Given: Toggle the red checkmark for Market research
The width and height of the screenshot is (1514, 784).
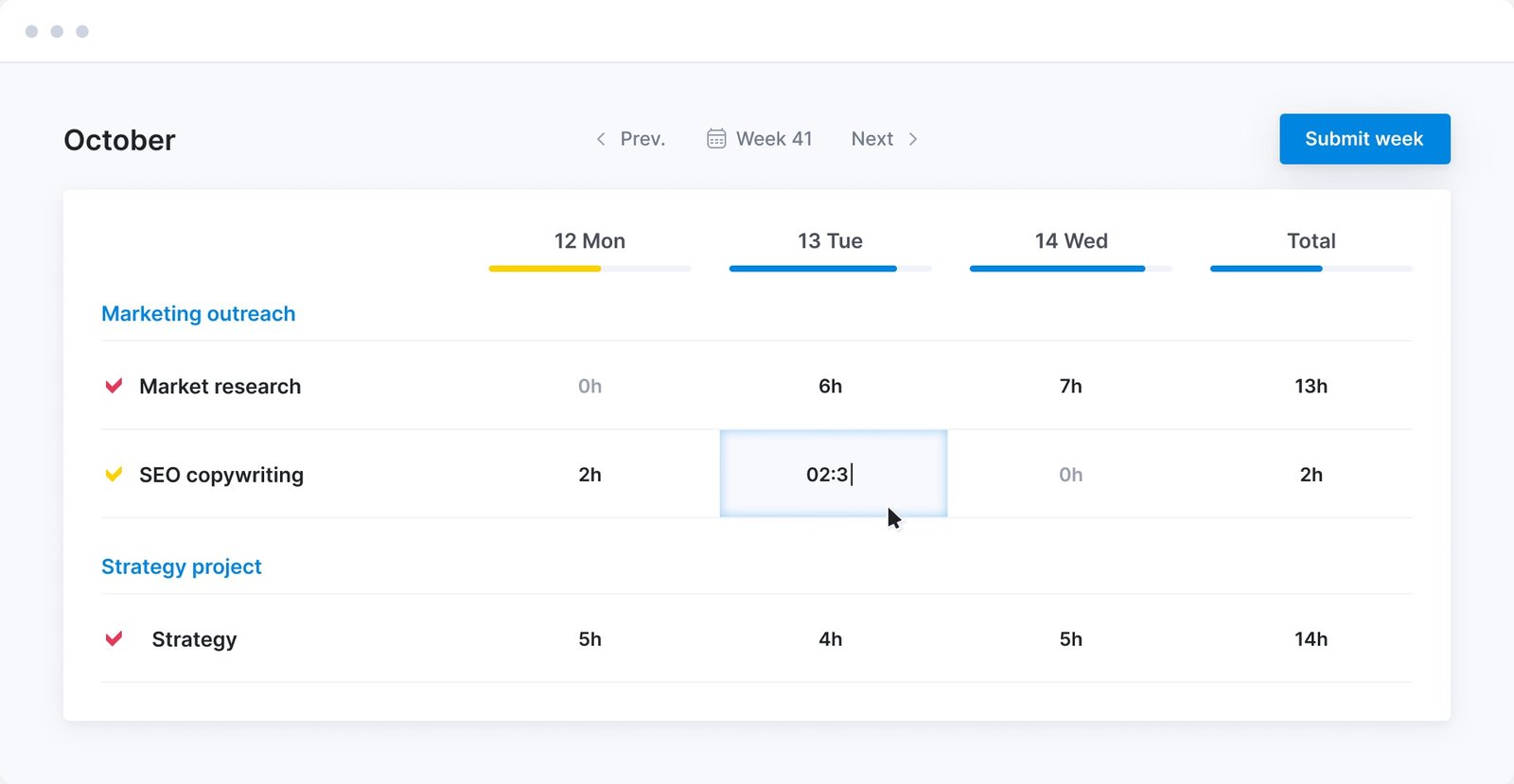Looking at the screenshot, I should (114, 386).
